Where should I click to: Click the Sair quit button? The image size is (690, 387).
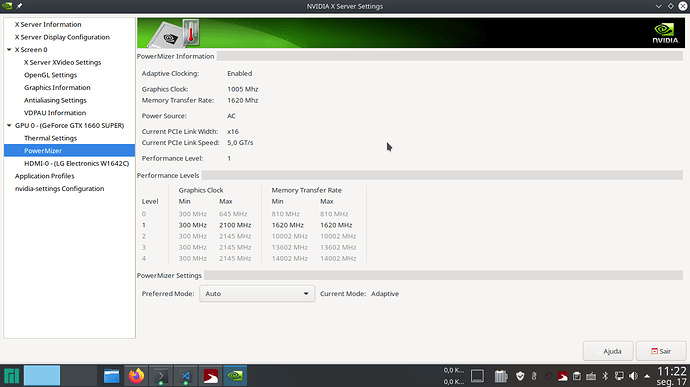pos(661,351)
